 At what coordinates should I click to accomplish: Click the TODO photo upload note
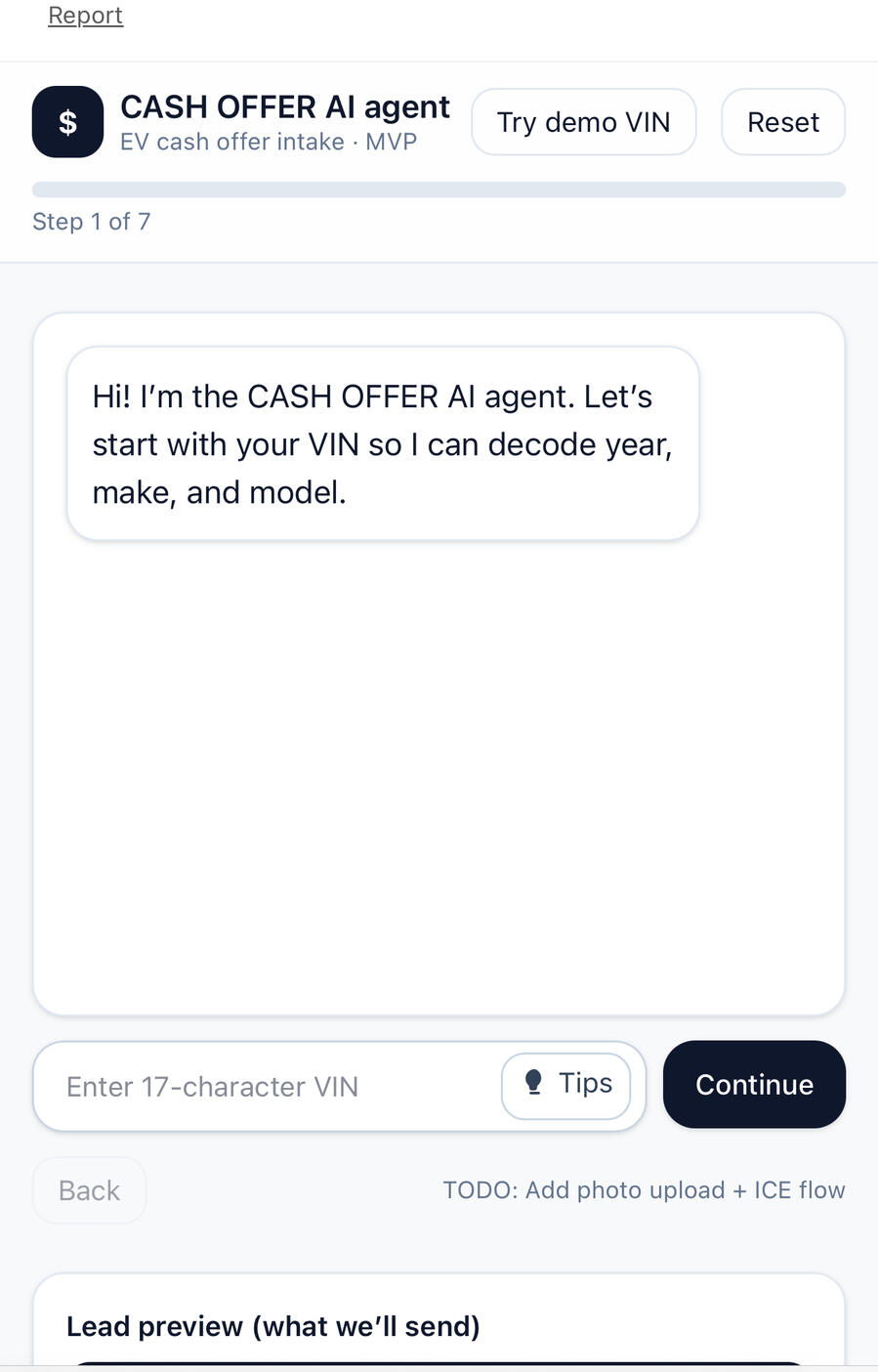tap(644, 1190)
